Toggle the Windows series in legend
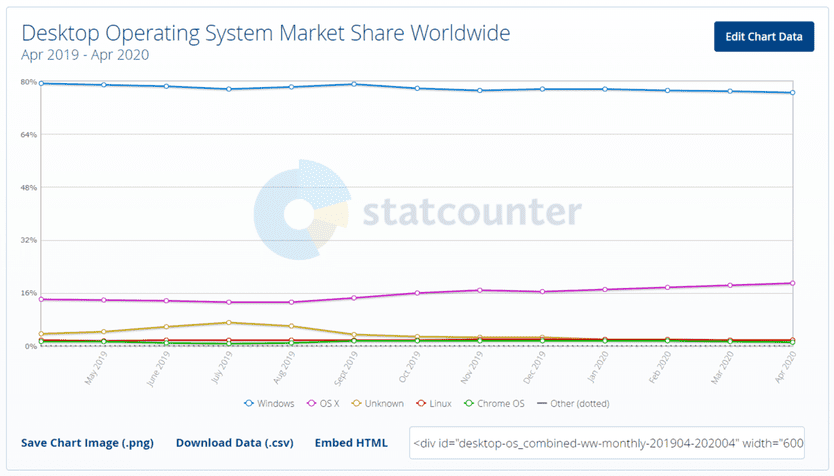The image size is (834, 476). click(x=270, y=404)
